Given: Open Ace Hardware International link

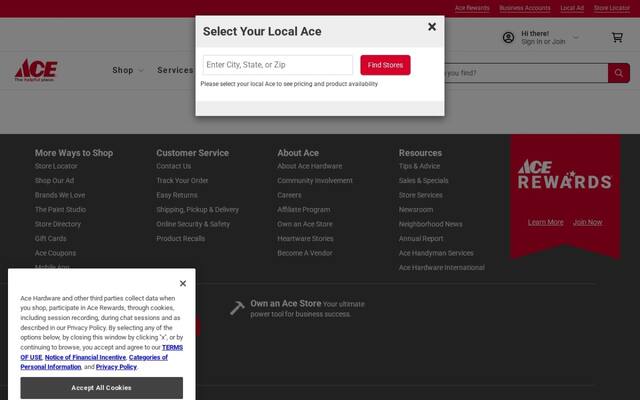Looking at the screenshot, I should click(x=442, y=268).
